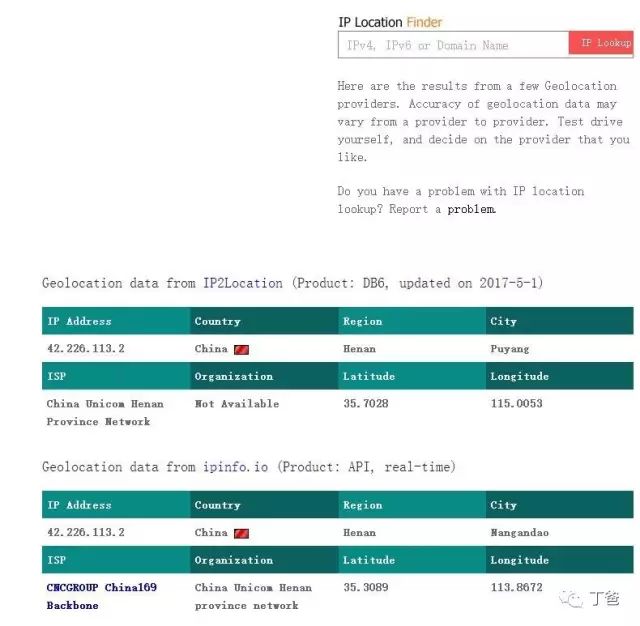Select latitude value 35.7028
640x626 pixels.
(x=366, y=404)
